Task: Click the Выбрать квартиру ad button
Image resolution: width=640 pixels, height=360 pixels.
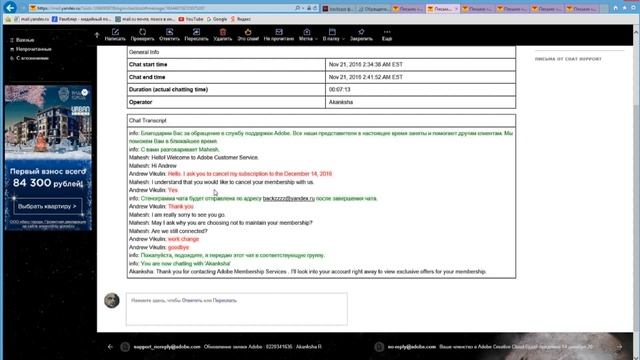Action: tap(47, 207)
